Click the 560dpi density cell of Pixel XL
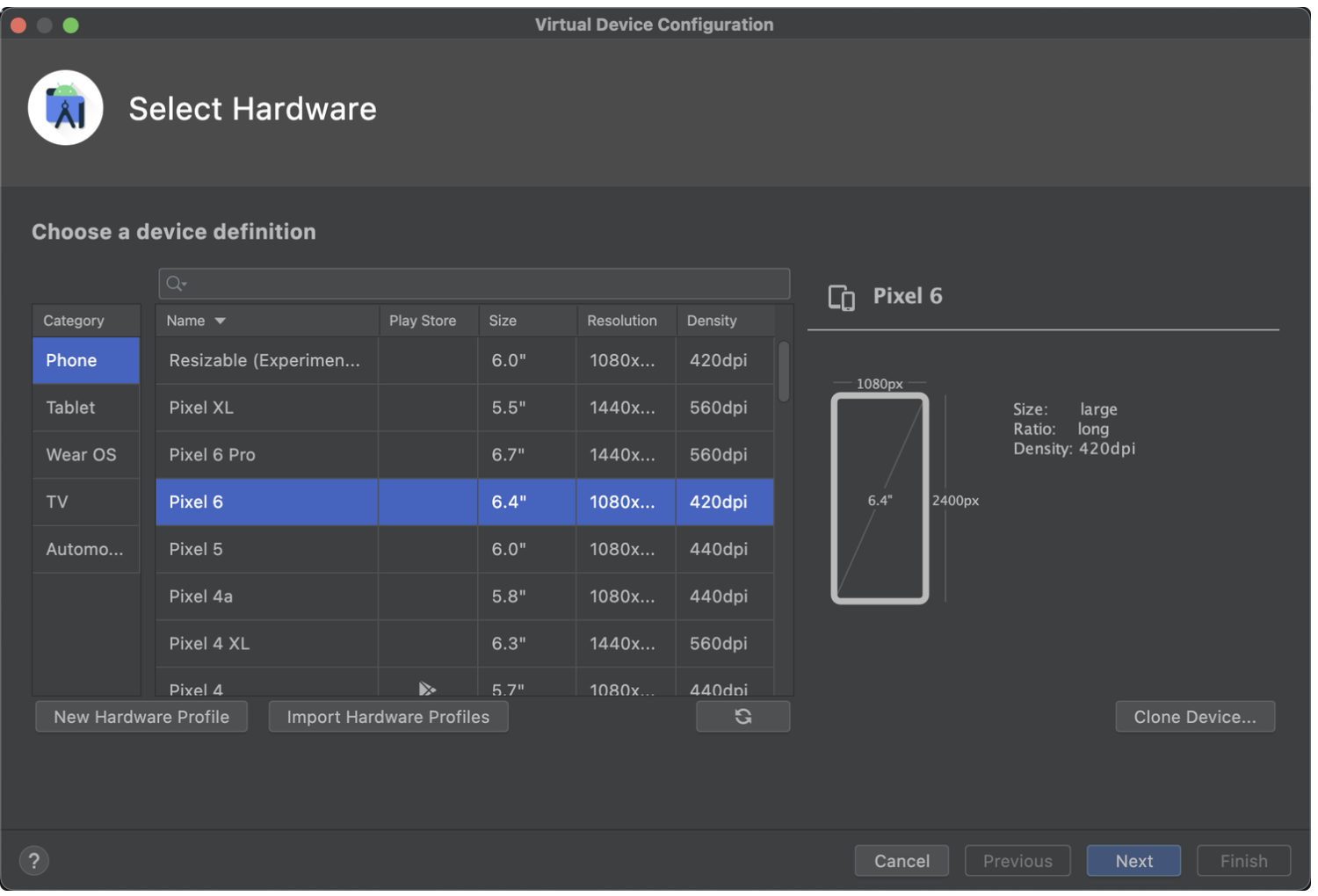The image size is (1318, 896). tap(725, 408)
